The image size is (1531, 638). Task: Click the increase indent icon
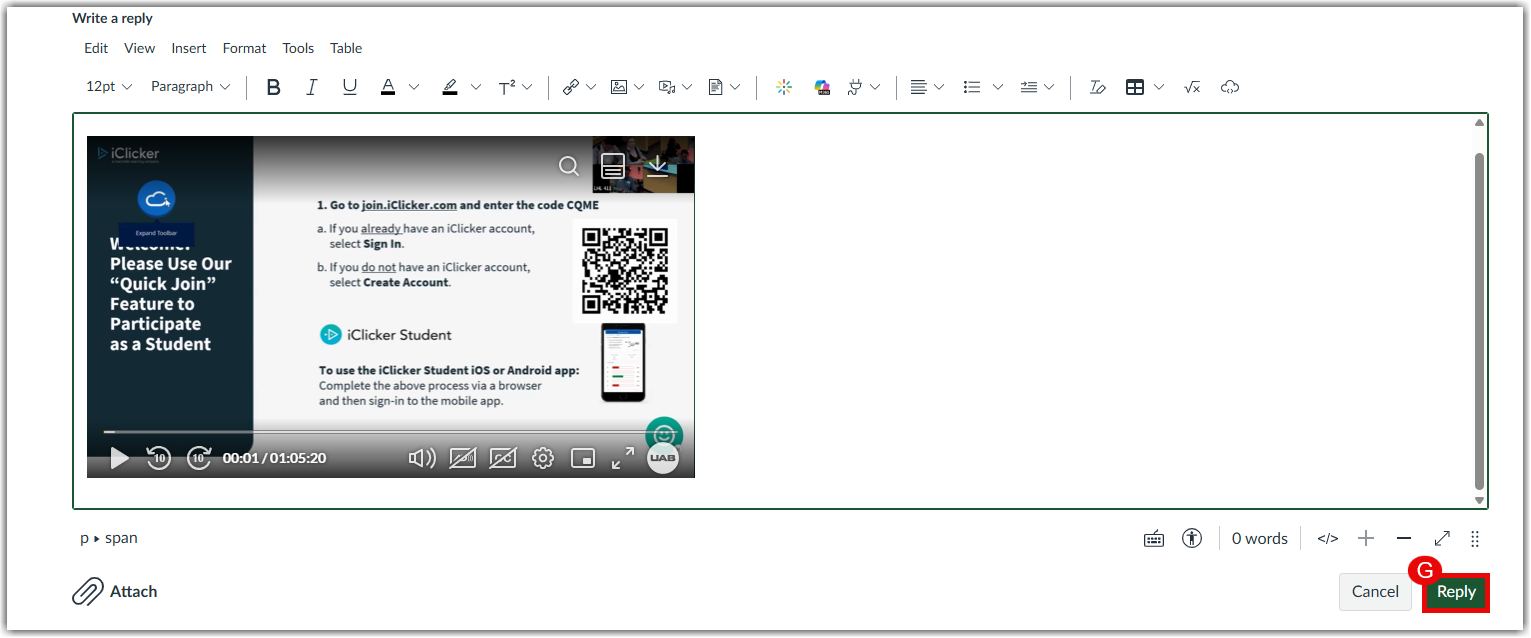[x=1029, y=87]
